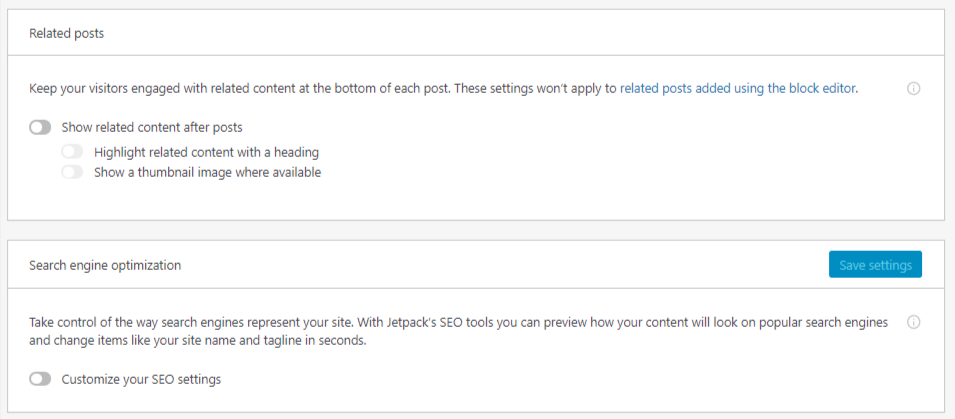Follow the related posts added using the block editor link
955x419 pixels.
coord(738,89)
